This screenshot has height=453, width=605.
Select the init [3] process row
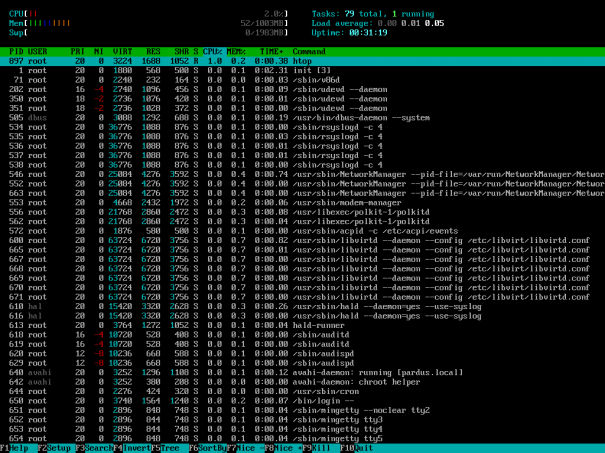[302, 70]
